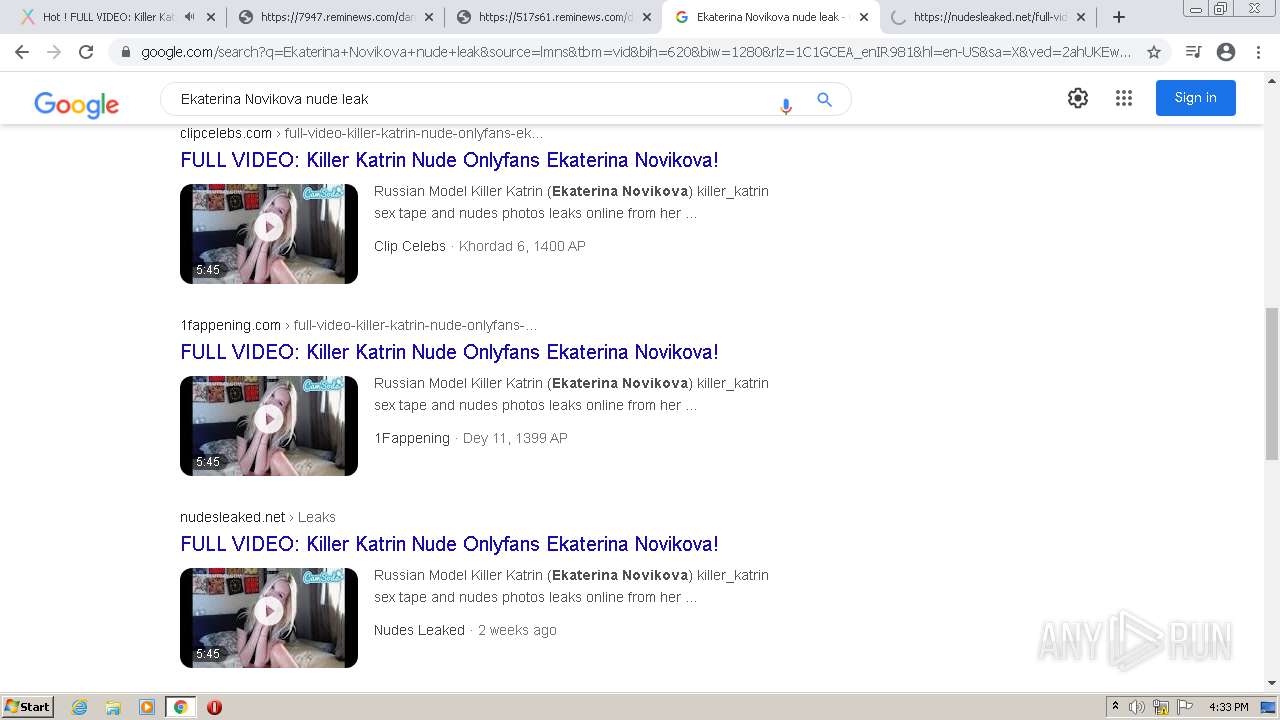Go back to the previous page
Viewport: 1280px width, 720px height.
tap(22, 52)
